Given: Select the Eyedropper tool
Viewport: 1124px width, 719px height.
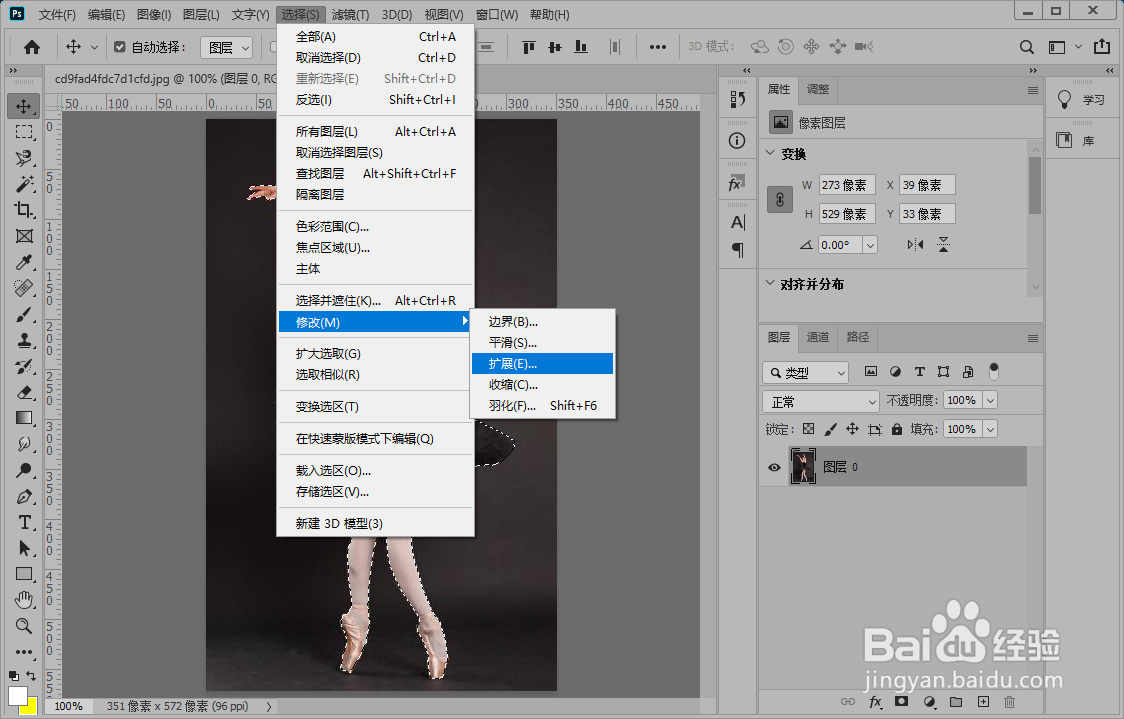Looking at the screenshot, I should pyautogui.click(x=24, y=262).
